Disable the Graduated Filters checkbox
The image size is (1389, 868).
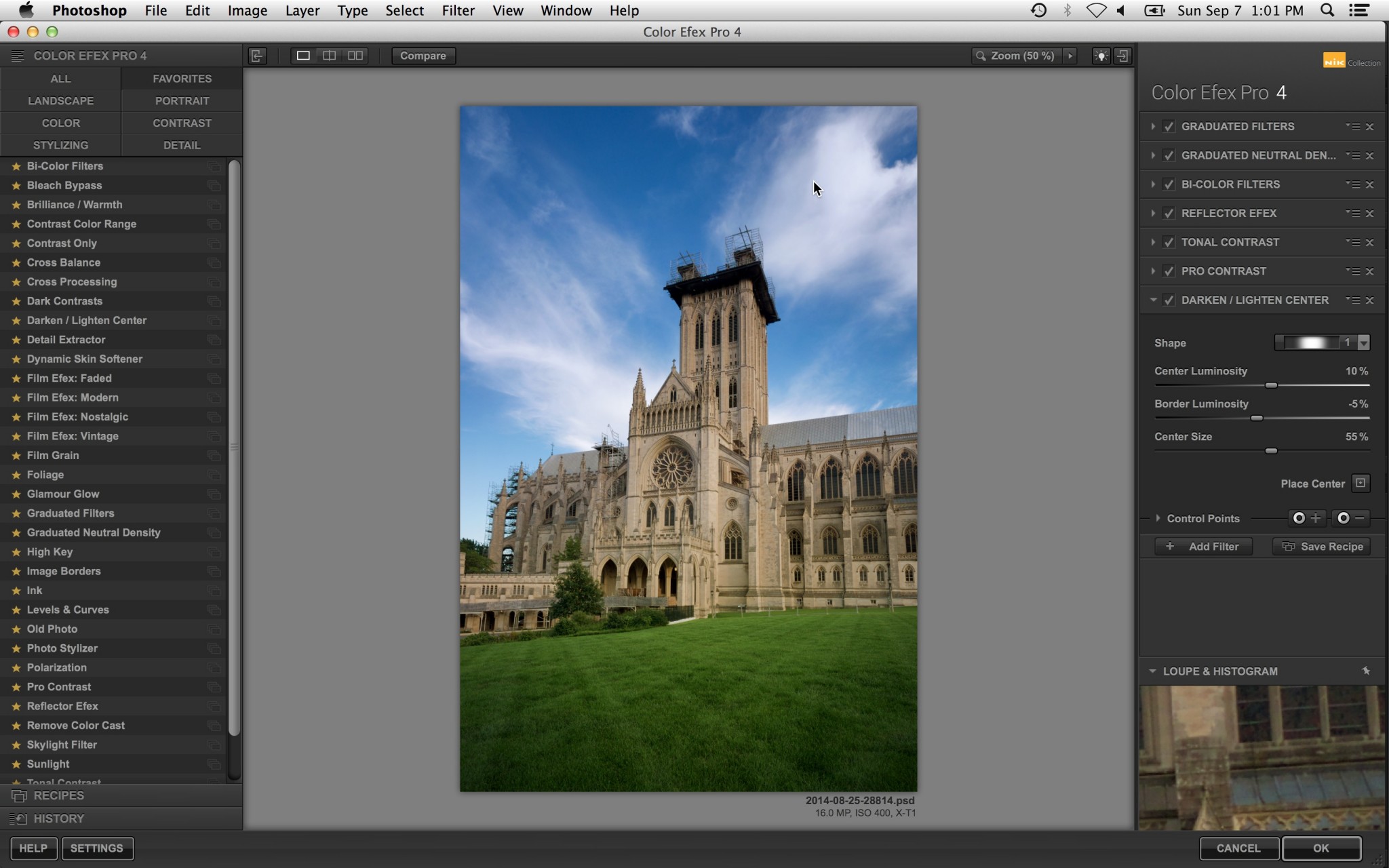click(1169, 127)
